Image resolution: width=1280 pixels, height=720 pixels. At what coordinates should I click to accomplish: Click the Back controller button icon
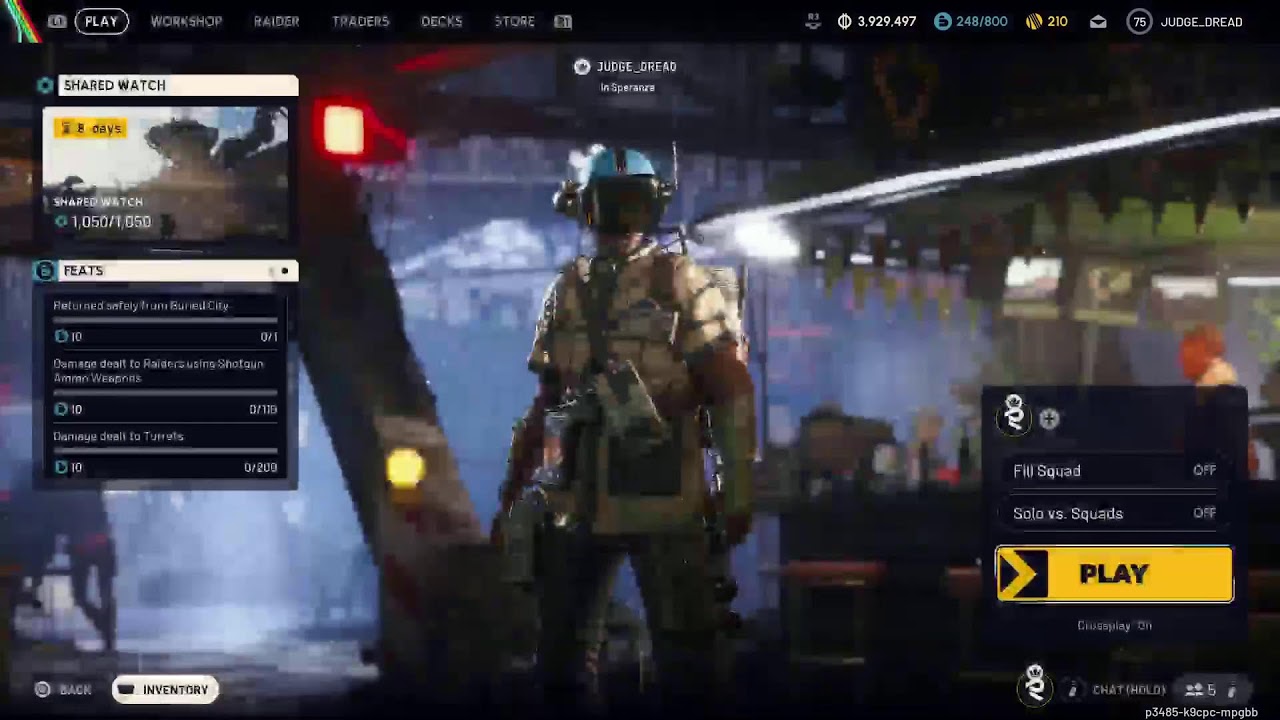[x=42, y=690]
